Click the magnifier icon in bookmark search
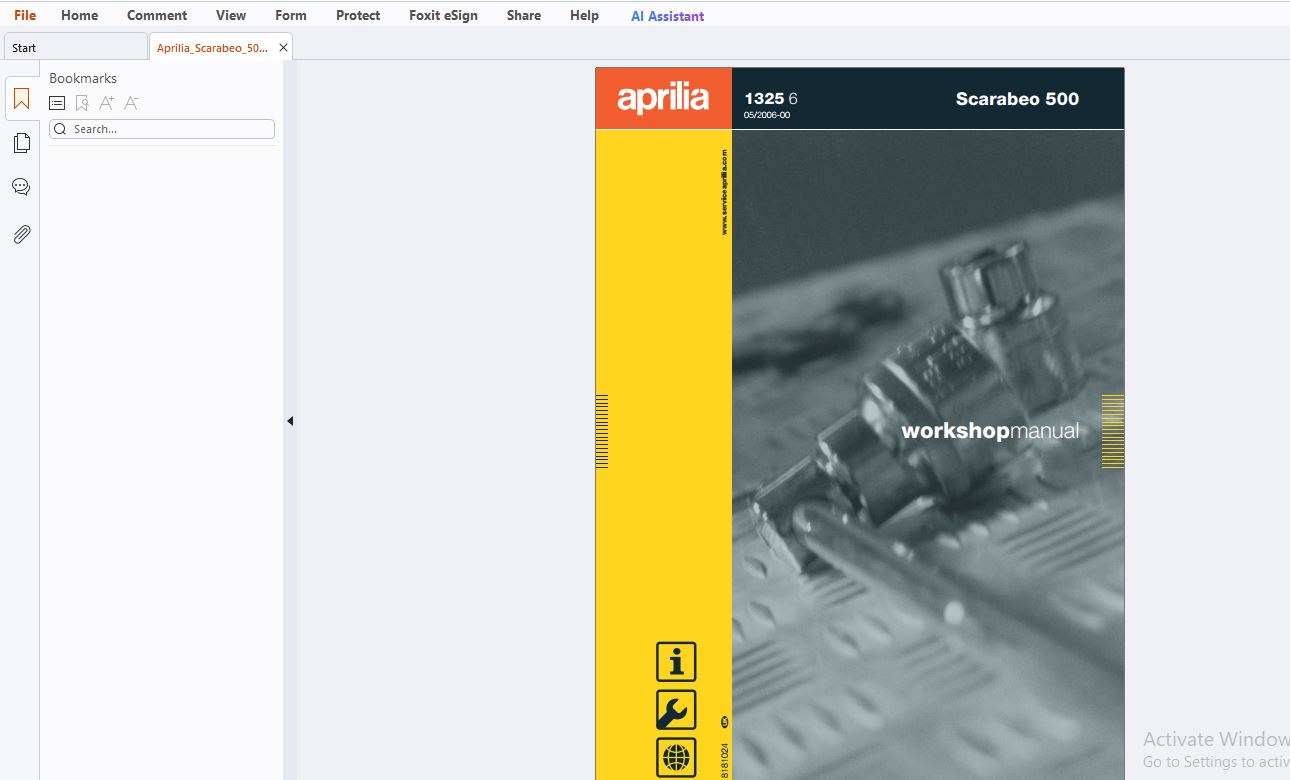 [60, 129]
